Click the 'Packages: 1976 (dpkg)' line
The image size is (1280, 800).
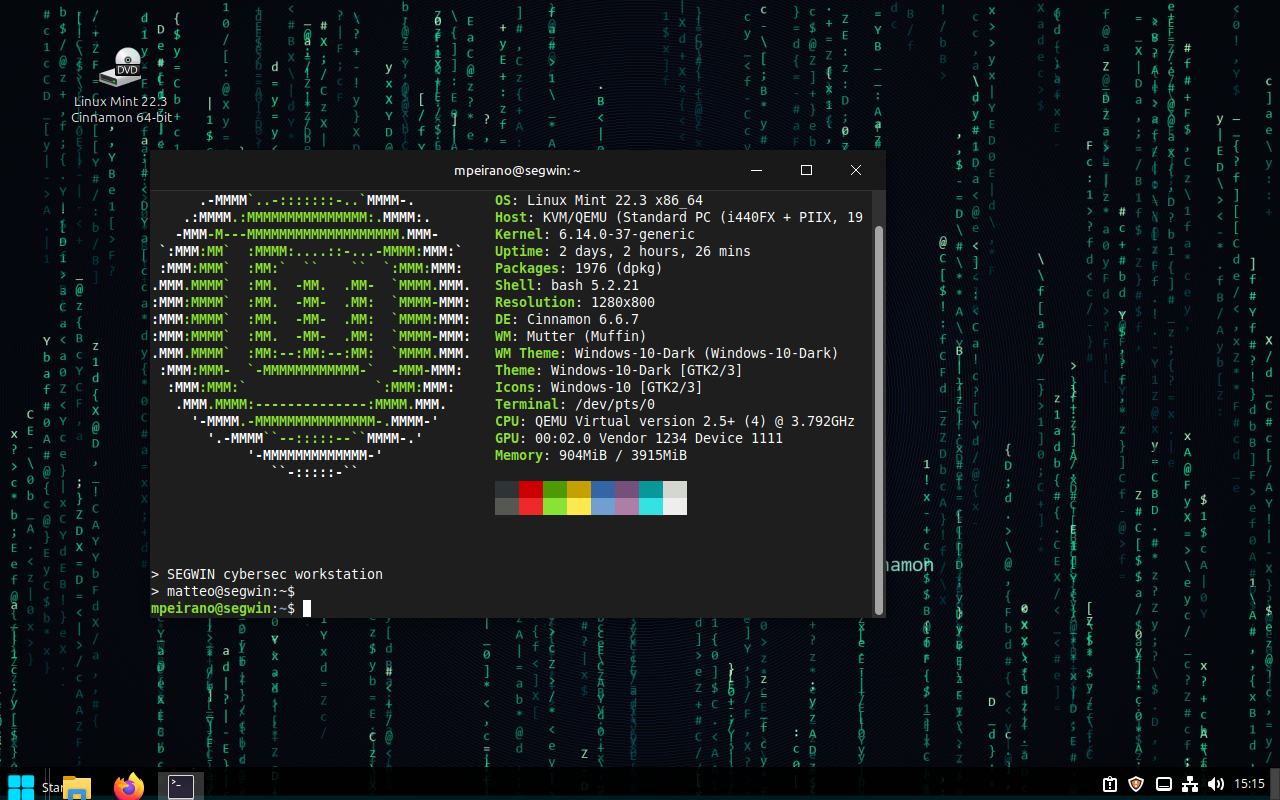(x=579, y=268)
